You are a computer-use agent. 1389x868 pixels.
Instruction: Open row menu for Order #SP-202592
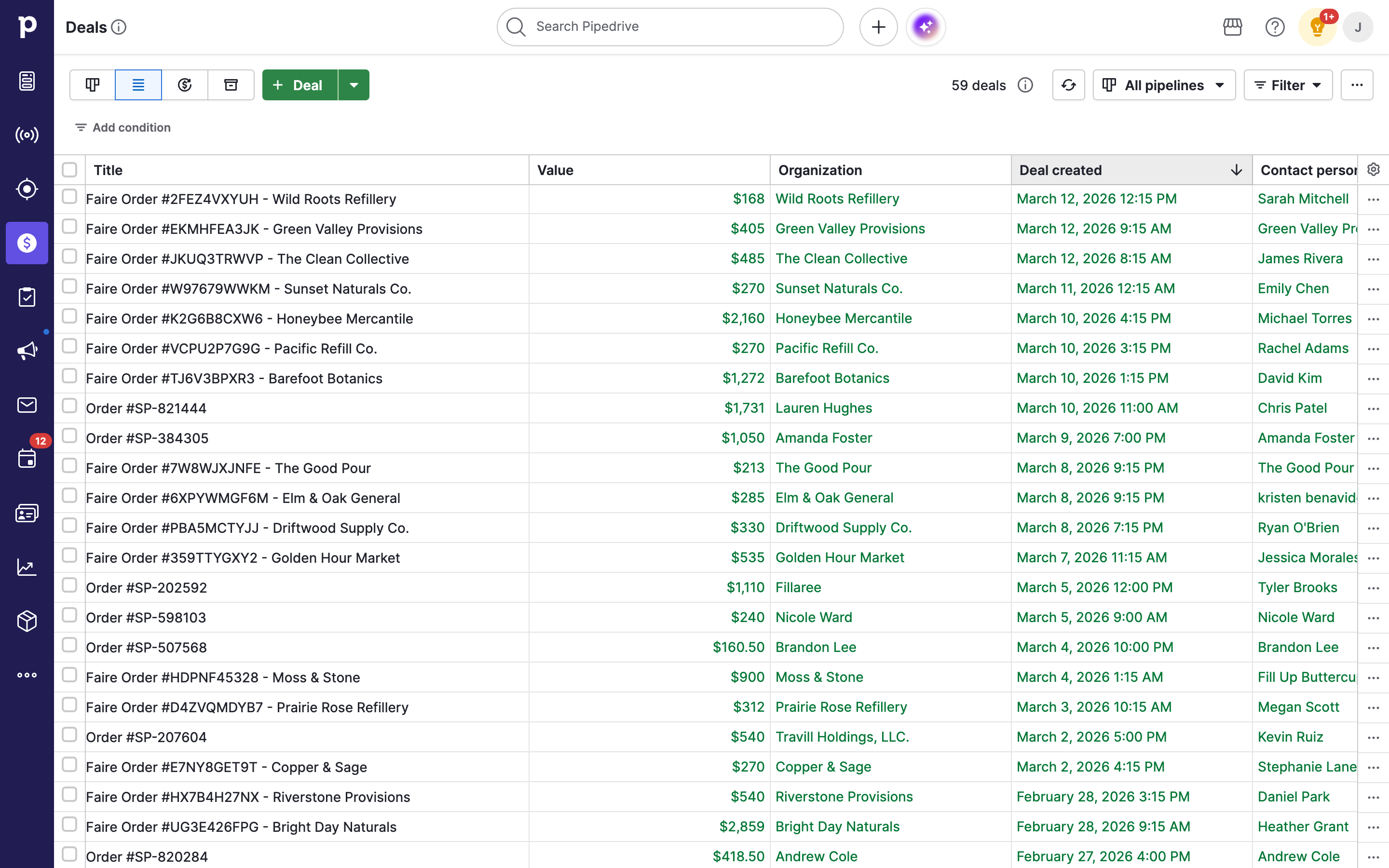click(1374, 588)
